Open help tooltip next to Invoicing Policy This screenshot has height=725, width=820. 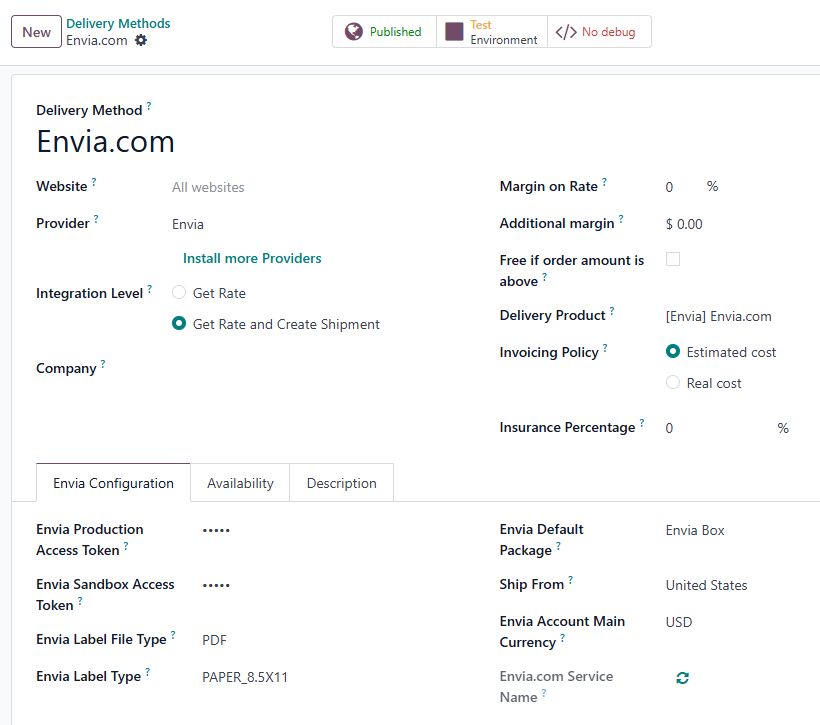[x=605, y=347]
